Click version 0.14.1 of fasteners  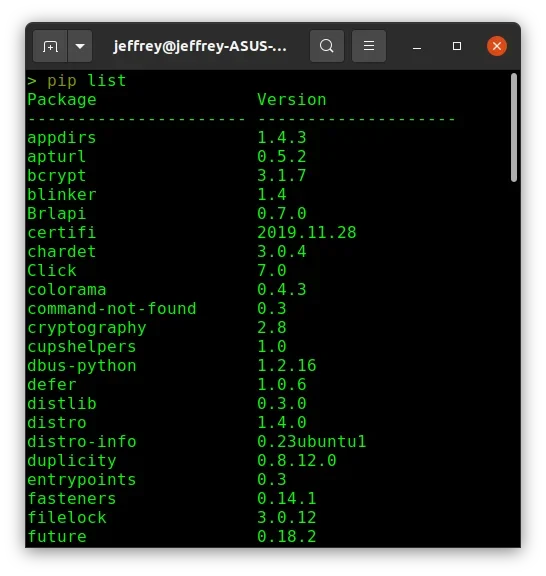point(287,499)
